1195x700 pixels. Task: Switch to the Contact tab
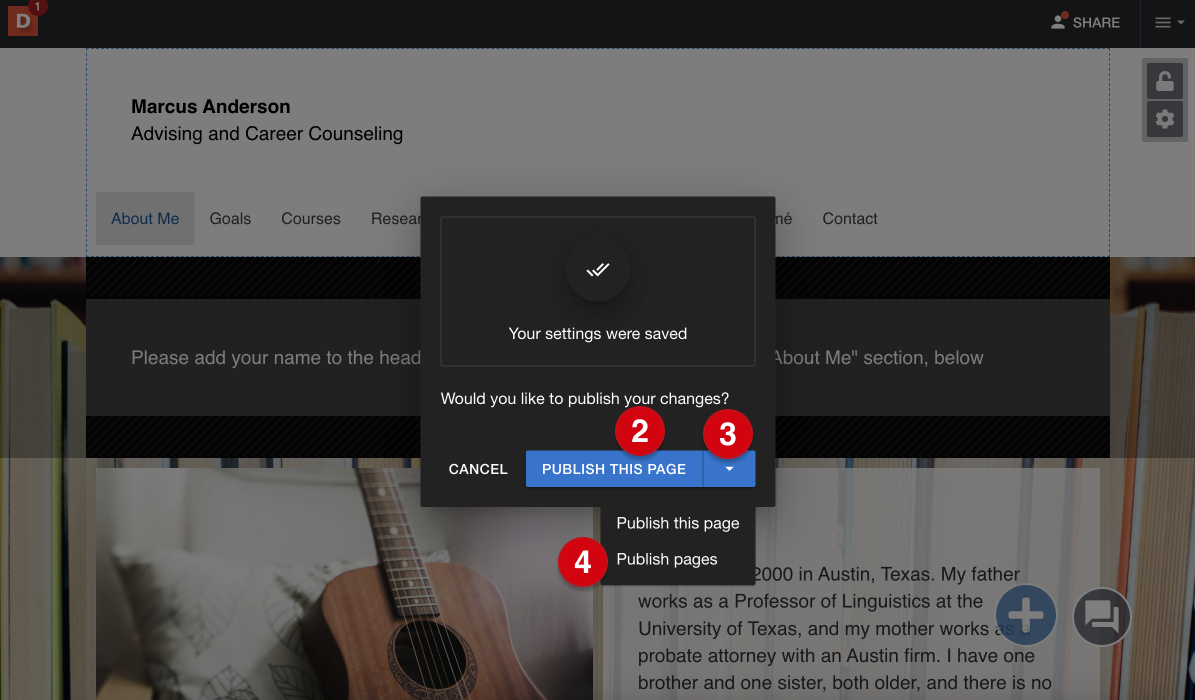(x=850, y=219)
